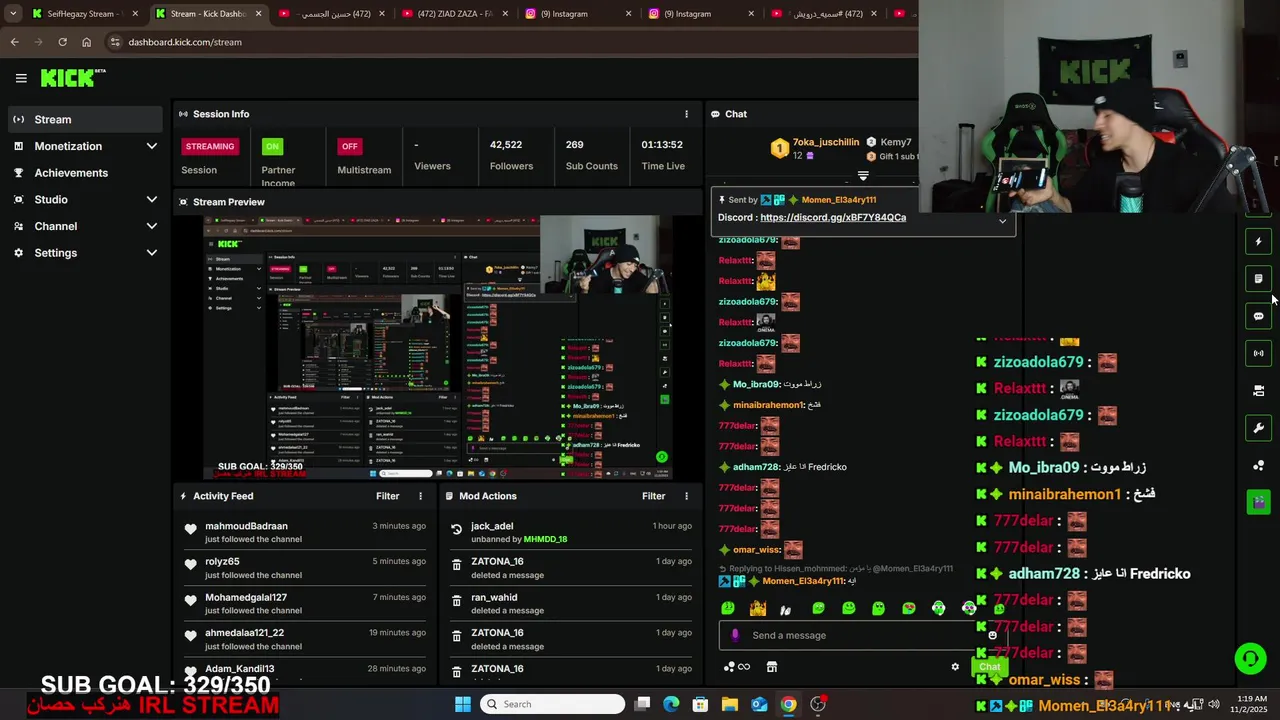Image resolution: width=1280 pixels, height=720 pixels.
Task: Open the Windows Start menu
Action: pos(463,704)
